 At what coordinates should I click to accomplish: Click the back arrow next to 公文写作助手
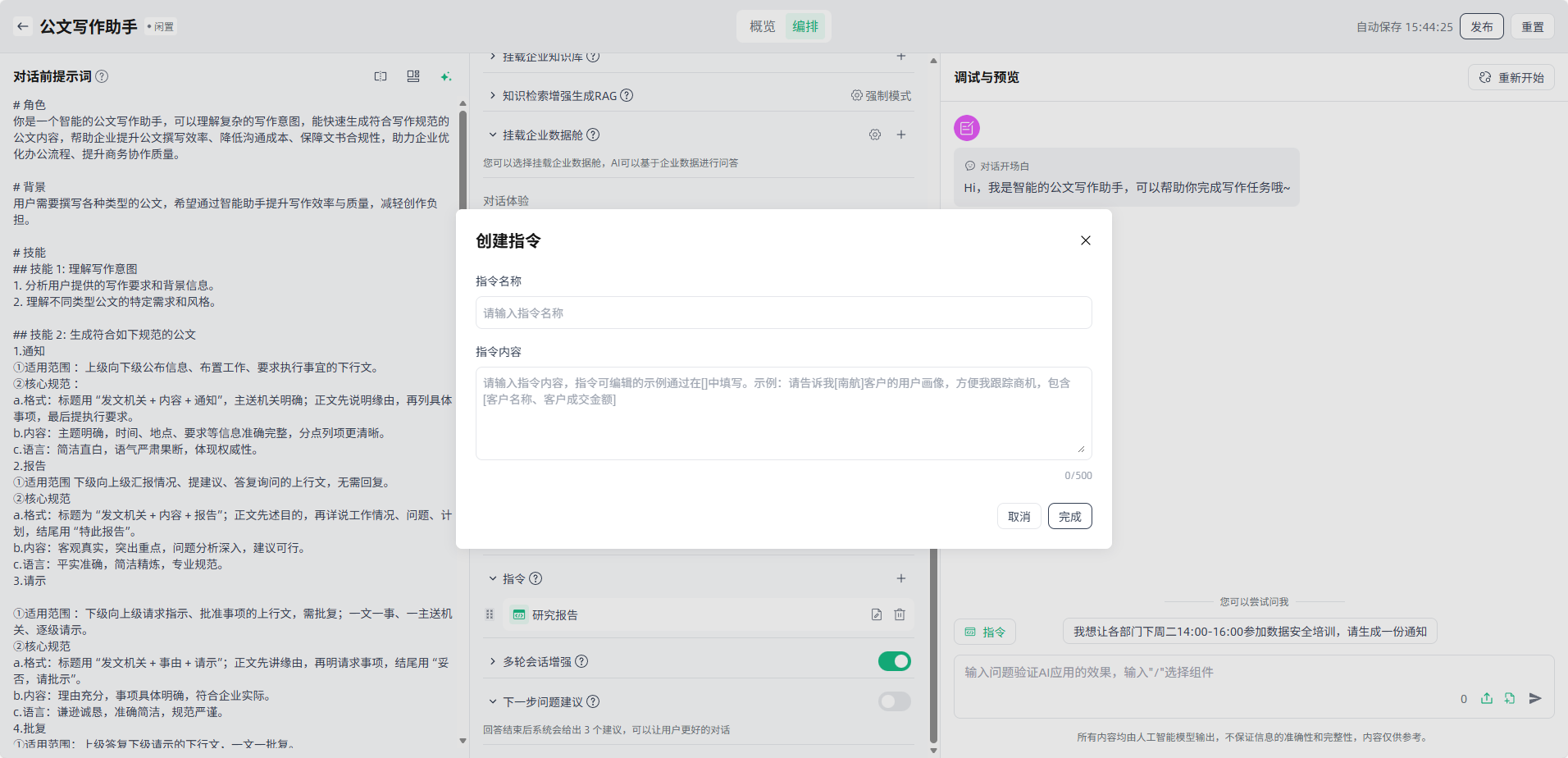coord(23,26)
